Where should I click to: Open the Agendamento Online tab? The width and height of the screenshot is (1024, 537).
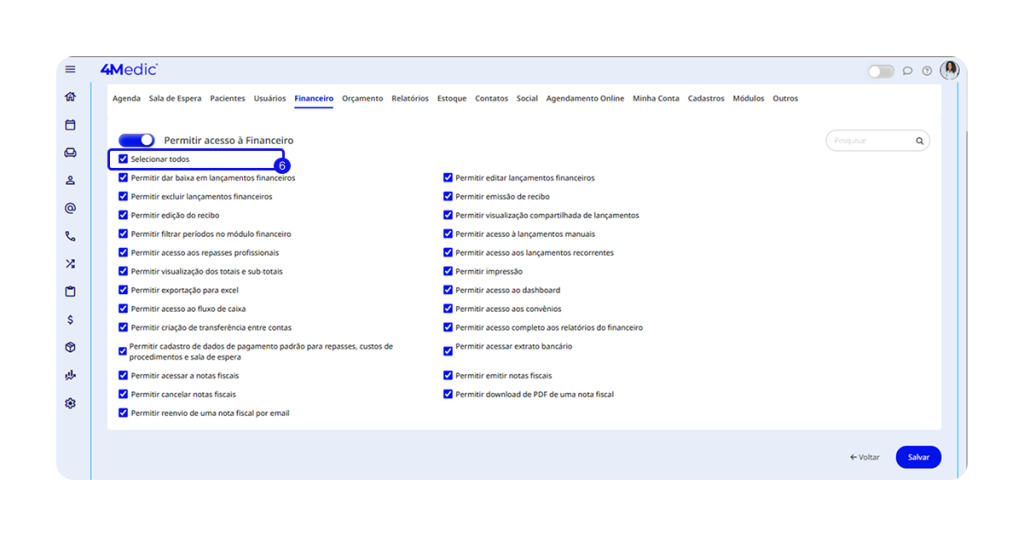585,99
